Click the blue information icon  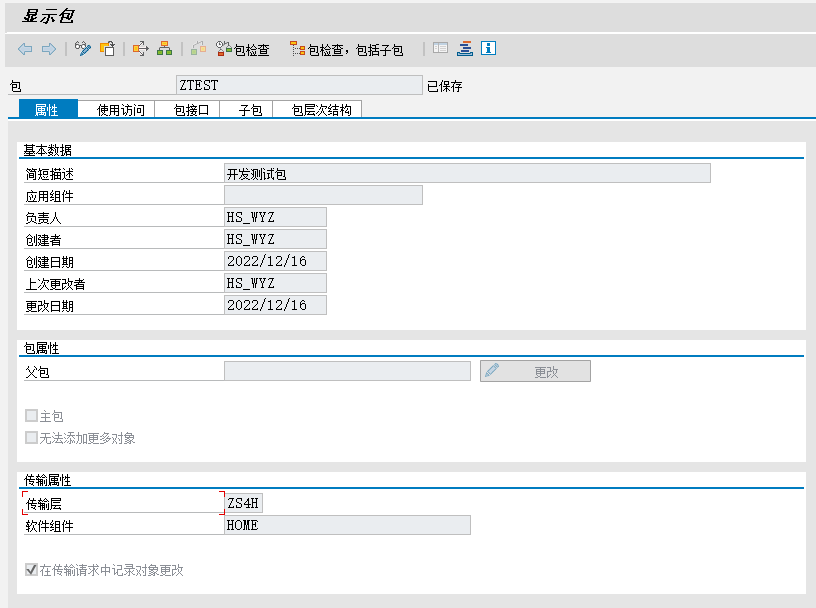(489, 49)
